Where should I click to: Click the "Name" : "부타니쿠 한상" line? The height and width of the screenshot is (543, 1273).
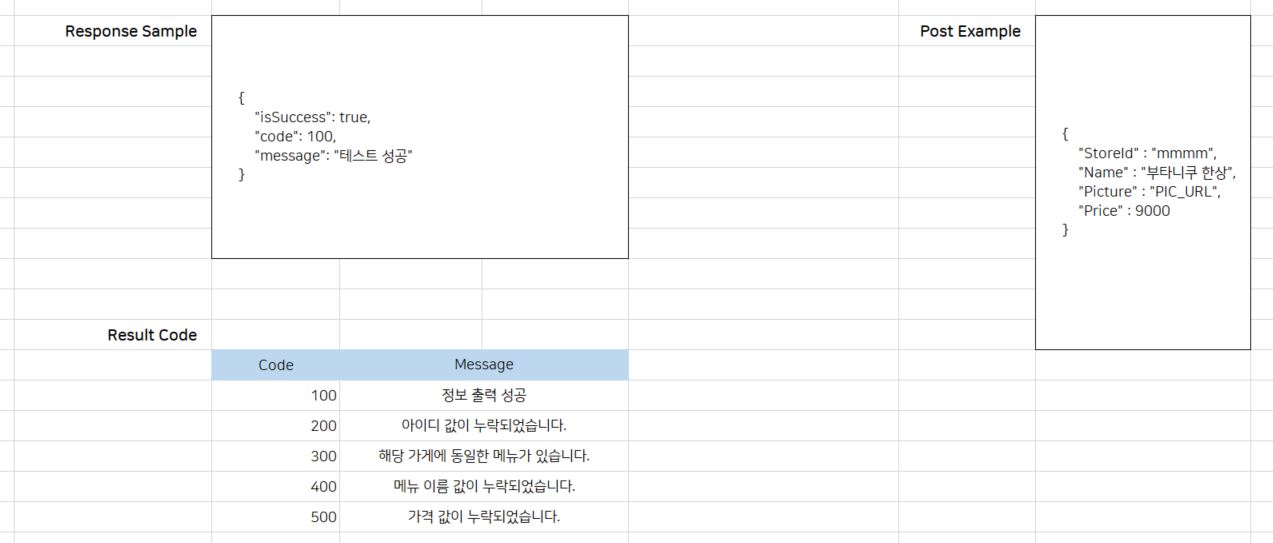(1157, 172)
